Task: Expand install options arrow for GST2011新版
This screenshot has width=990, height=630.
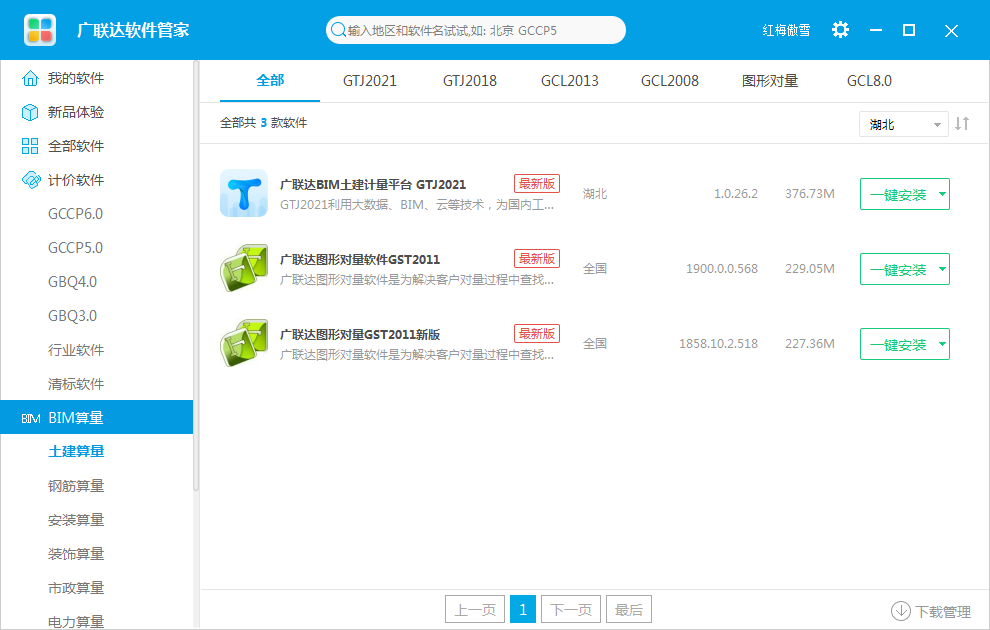Action: pos(942,344)
